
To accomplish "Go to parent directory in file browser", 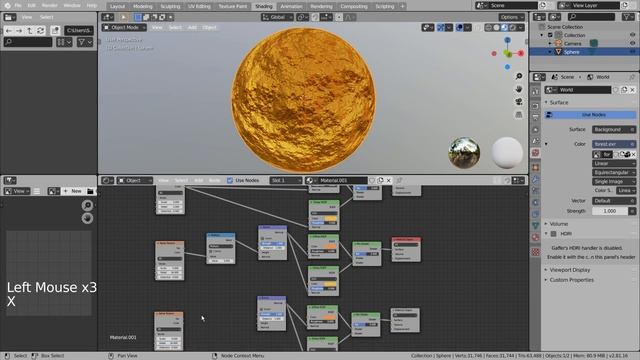I will 30,31.
